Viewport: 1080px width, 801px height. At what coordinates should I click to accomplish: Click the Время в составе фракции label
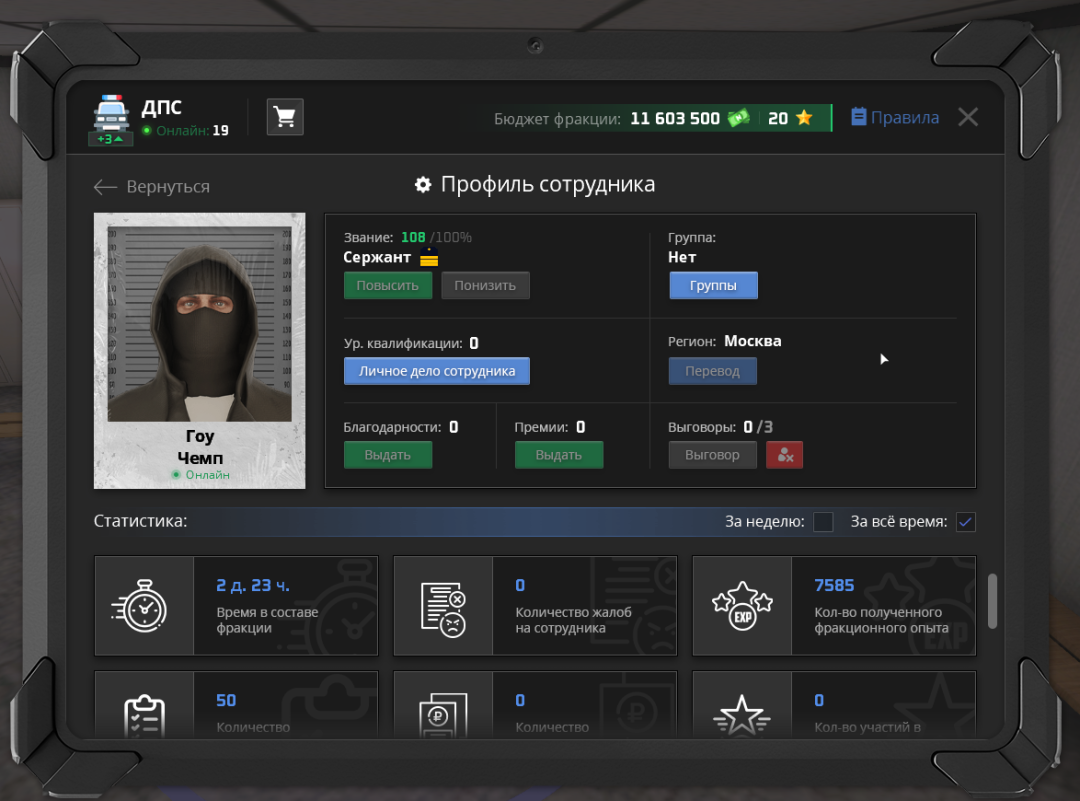pyautogui.click(x=267, y=620)
